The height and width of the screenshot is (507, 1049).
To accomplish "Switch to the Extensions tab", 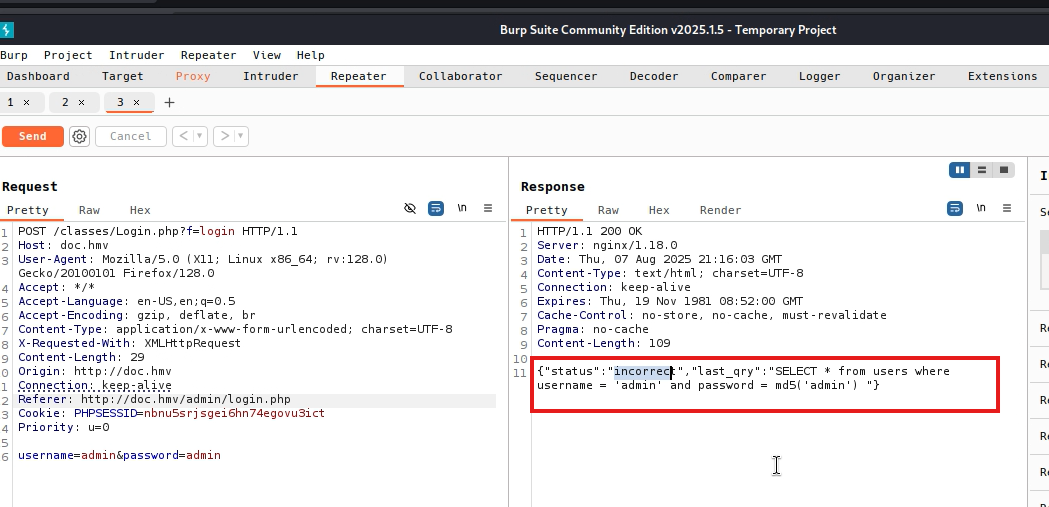I will 1002,76.
